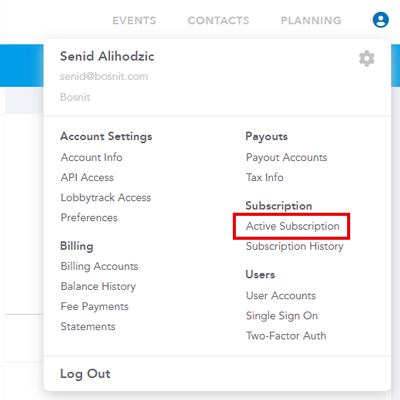Open User Accounts
This screenshot has width=400, height=400.
click(x=281, y=296)
